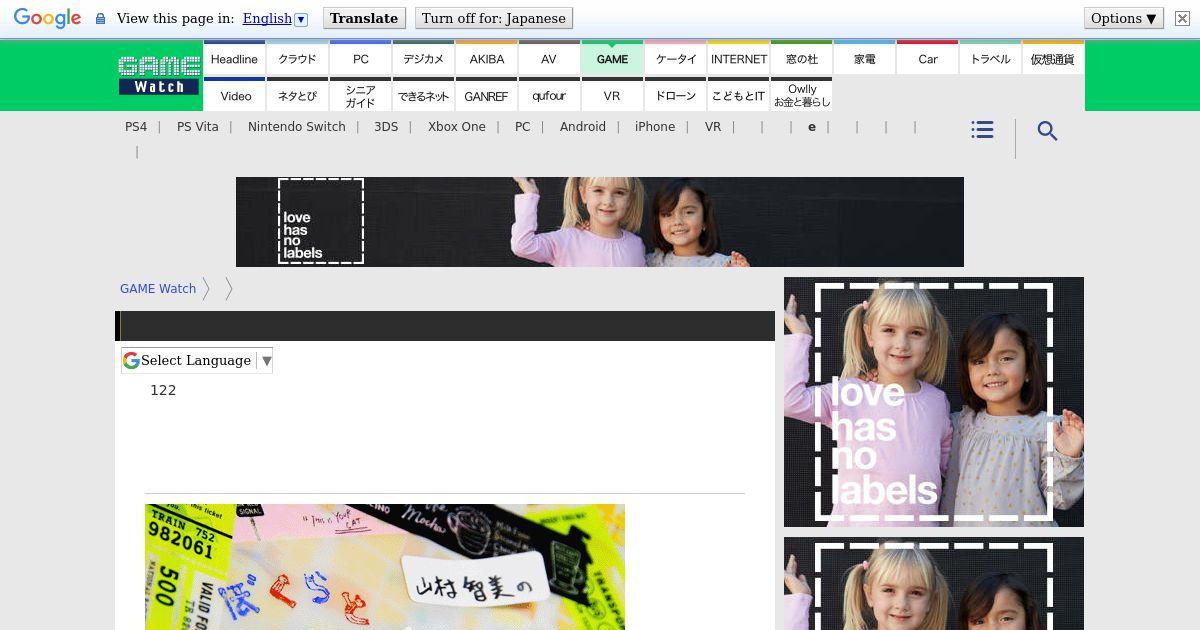Click the lock icon in translate bar
This screenshot has width=1200, height=630.
coord(100,19)
